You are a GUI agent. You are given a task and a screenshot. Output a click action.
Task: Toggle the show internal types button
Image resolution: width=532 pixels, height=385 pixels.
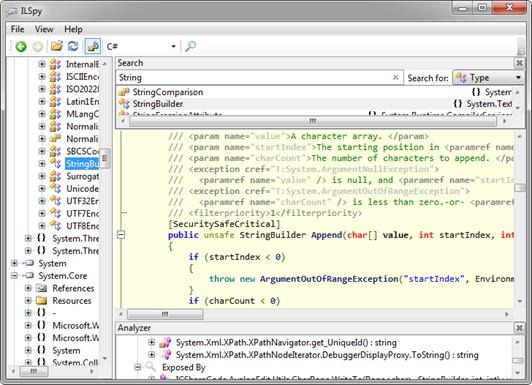tap(92, 46)
